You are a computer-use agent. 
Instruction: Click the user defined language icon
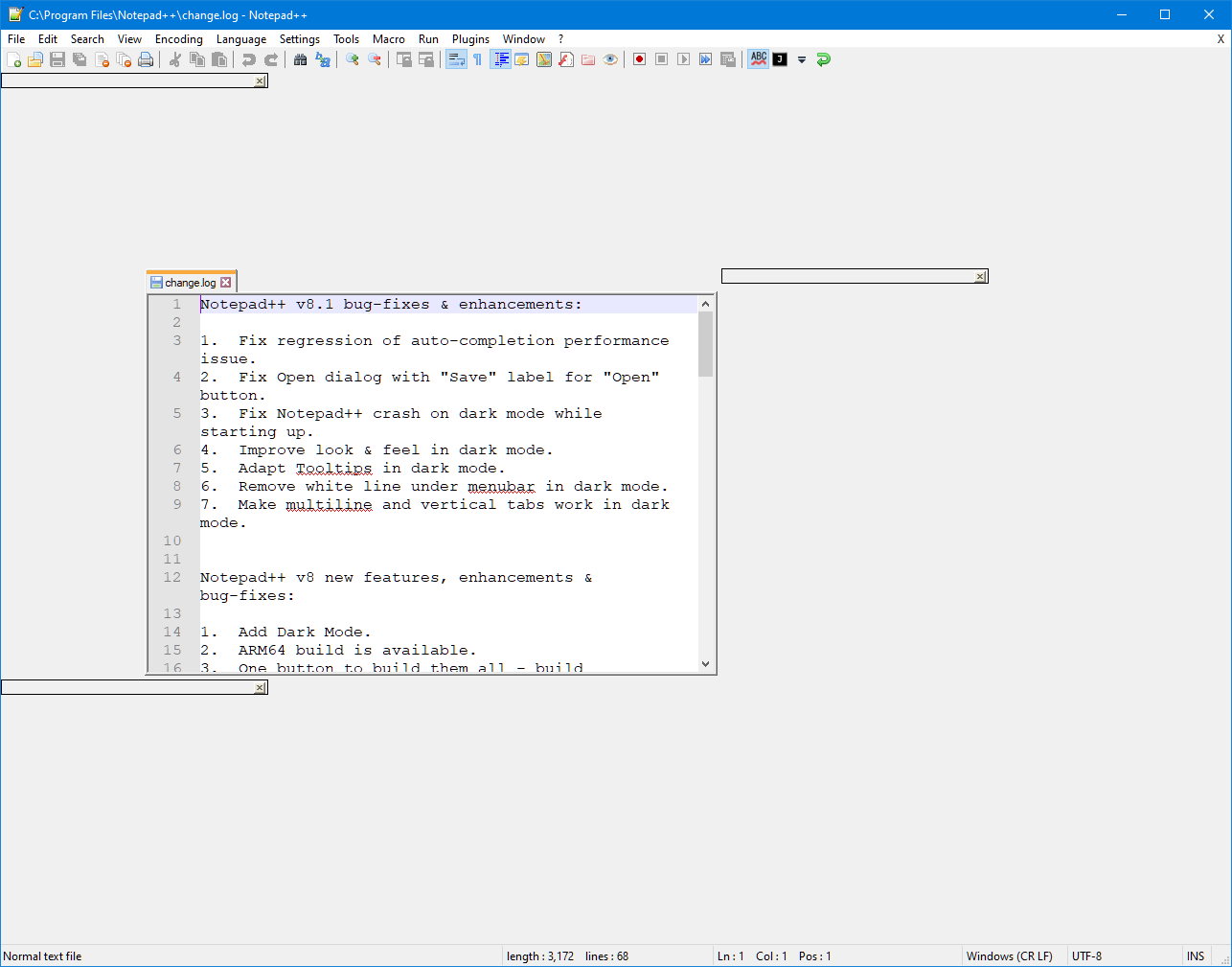coord(522,59)
